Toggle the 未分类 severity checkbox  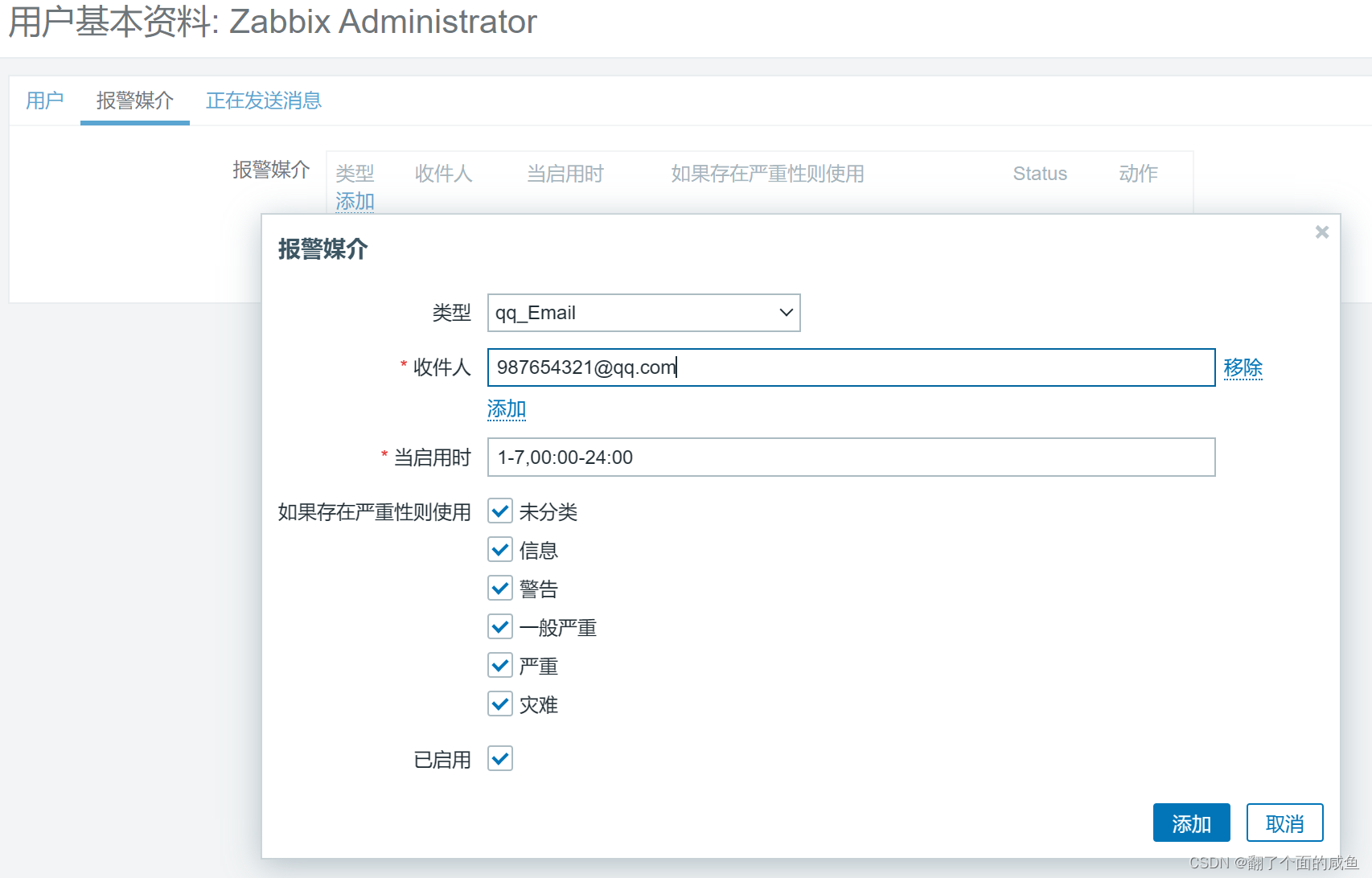pos(500,511)
